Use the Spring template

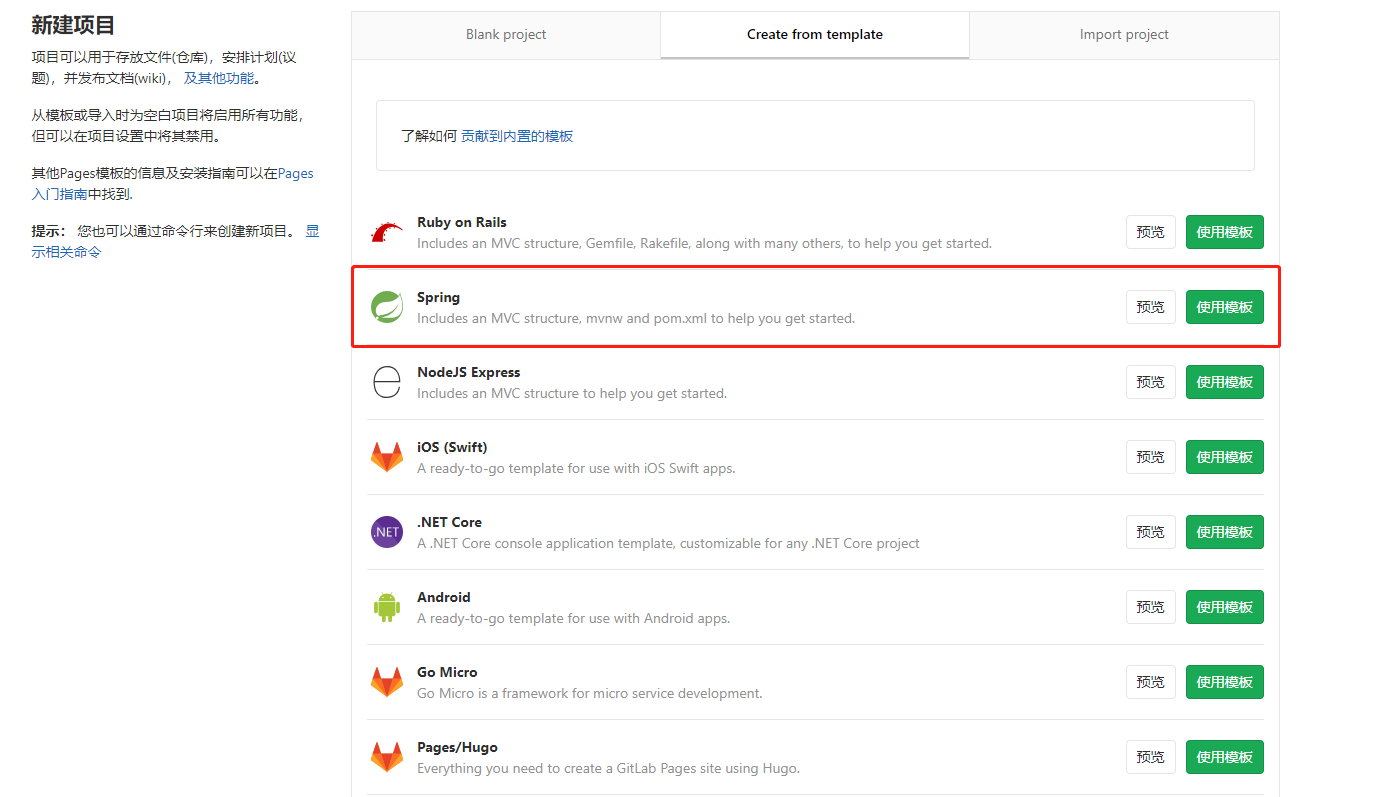(1225, 307)
